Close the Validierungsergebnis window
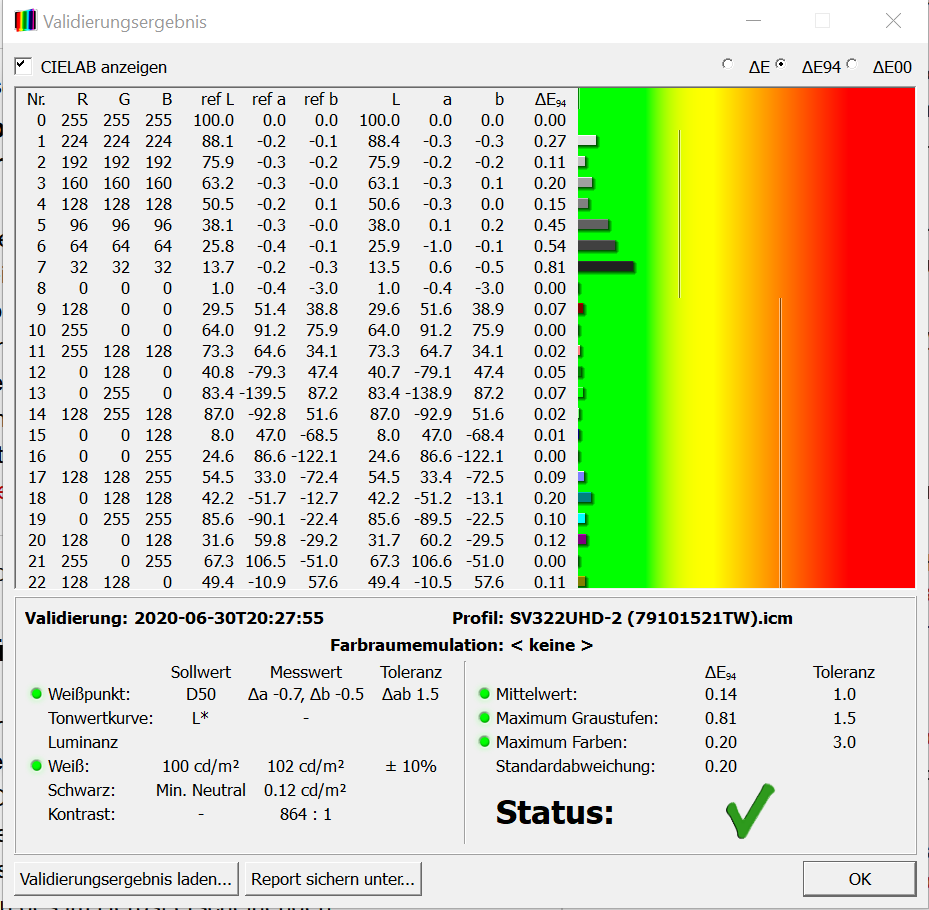Viewport: 929px width, 910px height. 893,21
